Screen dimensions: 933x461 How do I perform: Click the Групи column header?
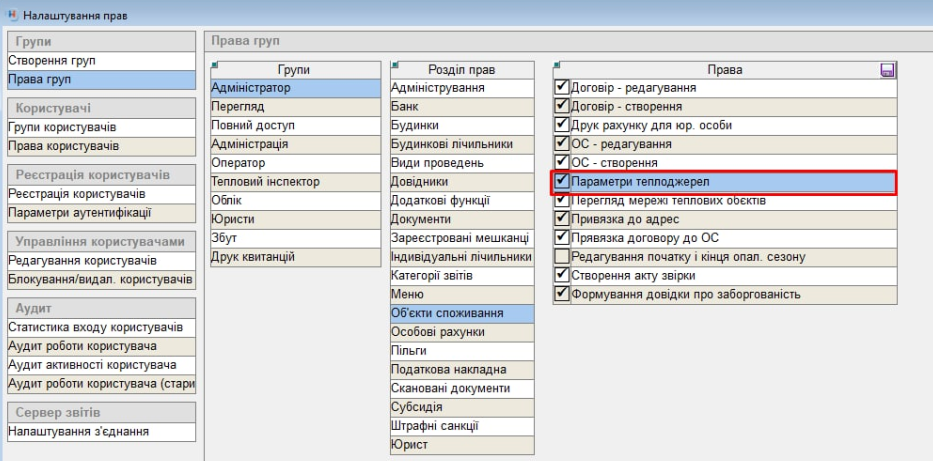pyautogui.click(x=292, y=70)
